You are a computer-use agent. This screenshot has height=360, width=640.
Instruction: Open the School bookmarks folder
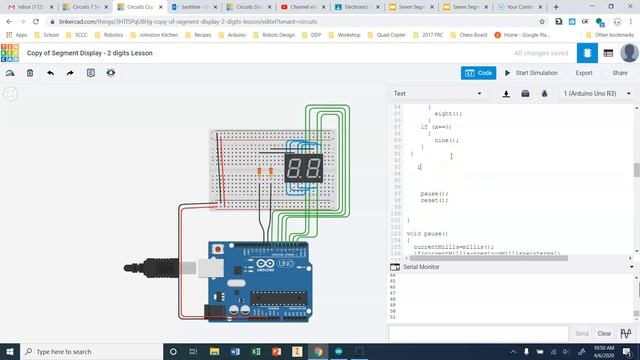(47, 35)
